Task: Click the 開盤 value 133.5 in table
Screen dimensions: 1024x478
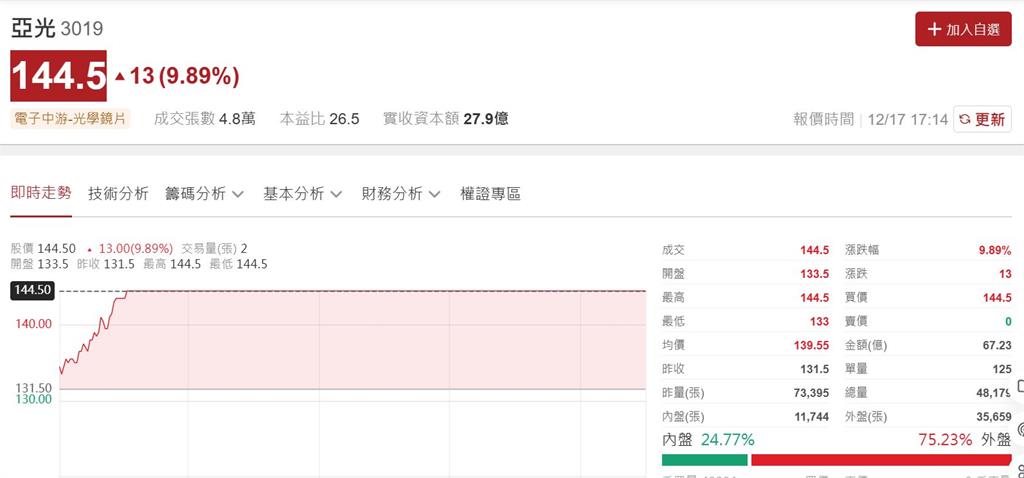Action: point(815,274)
